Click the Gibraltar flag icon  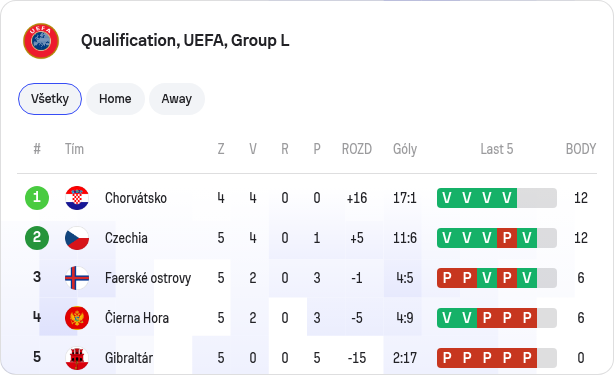pos(77,358)
